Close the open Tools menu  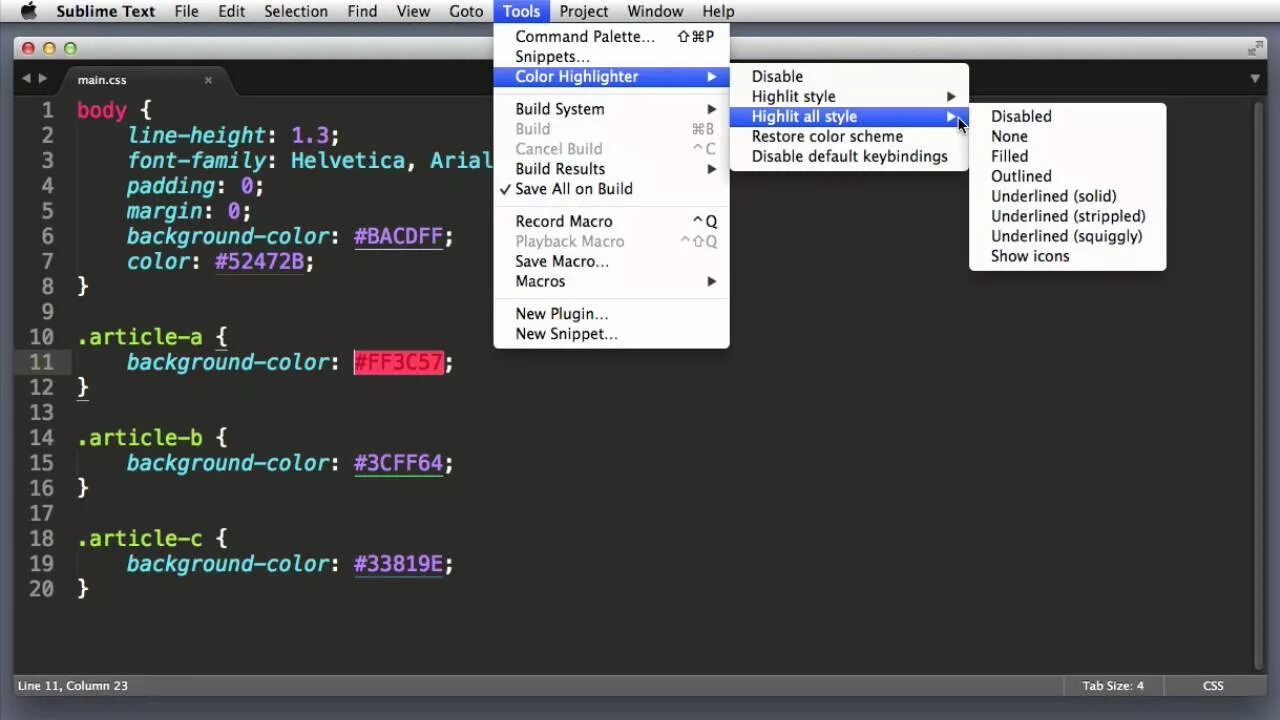[521, 11]
